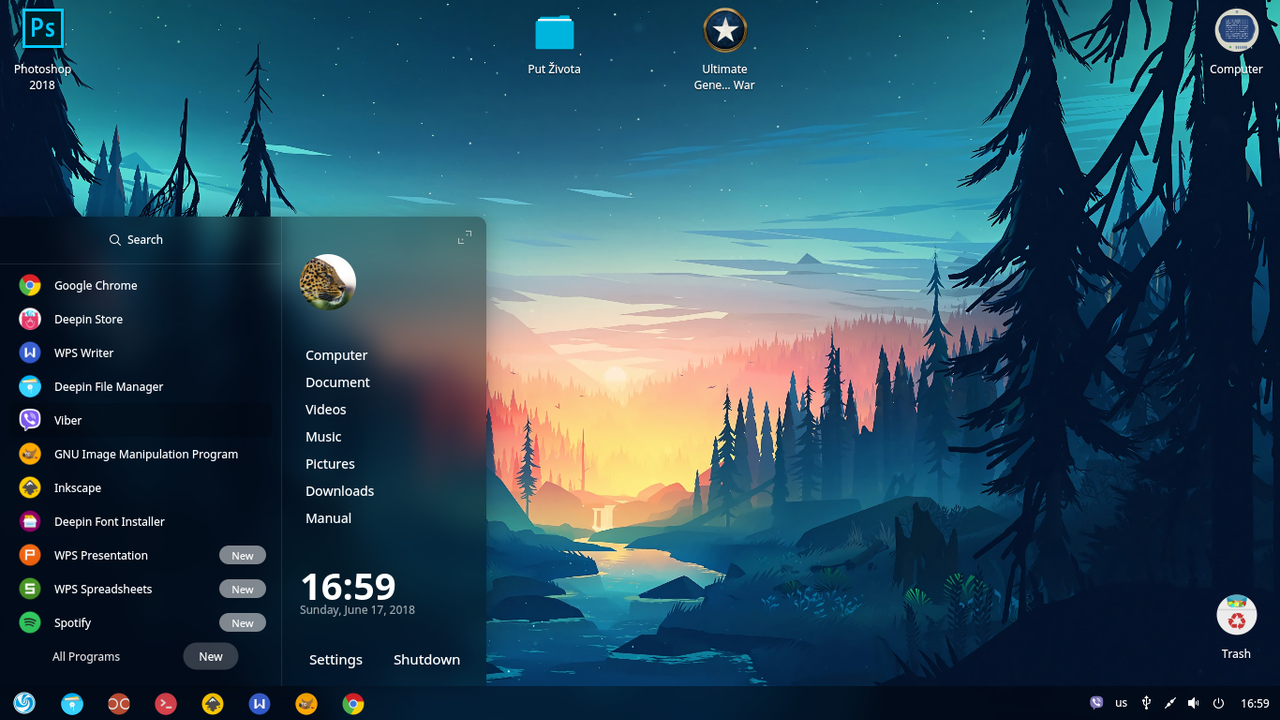Open the Chrome icon in the dock
The image size is (1280, 720).
353,703
